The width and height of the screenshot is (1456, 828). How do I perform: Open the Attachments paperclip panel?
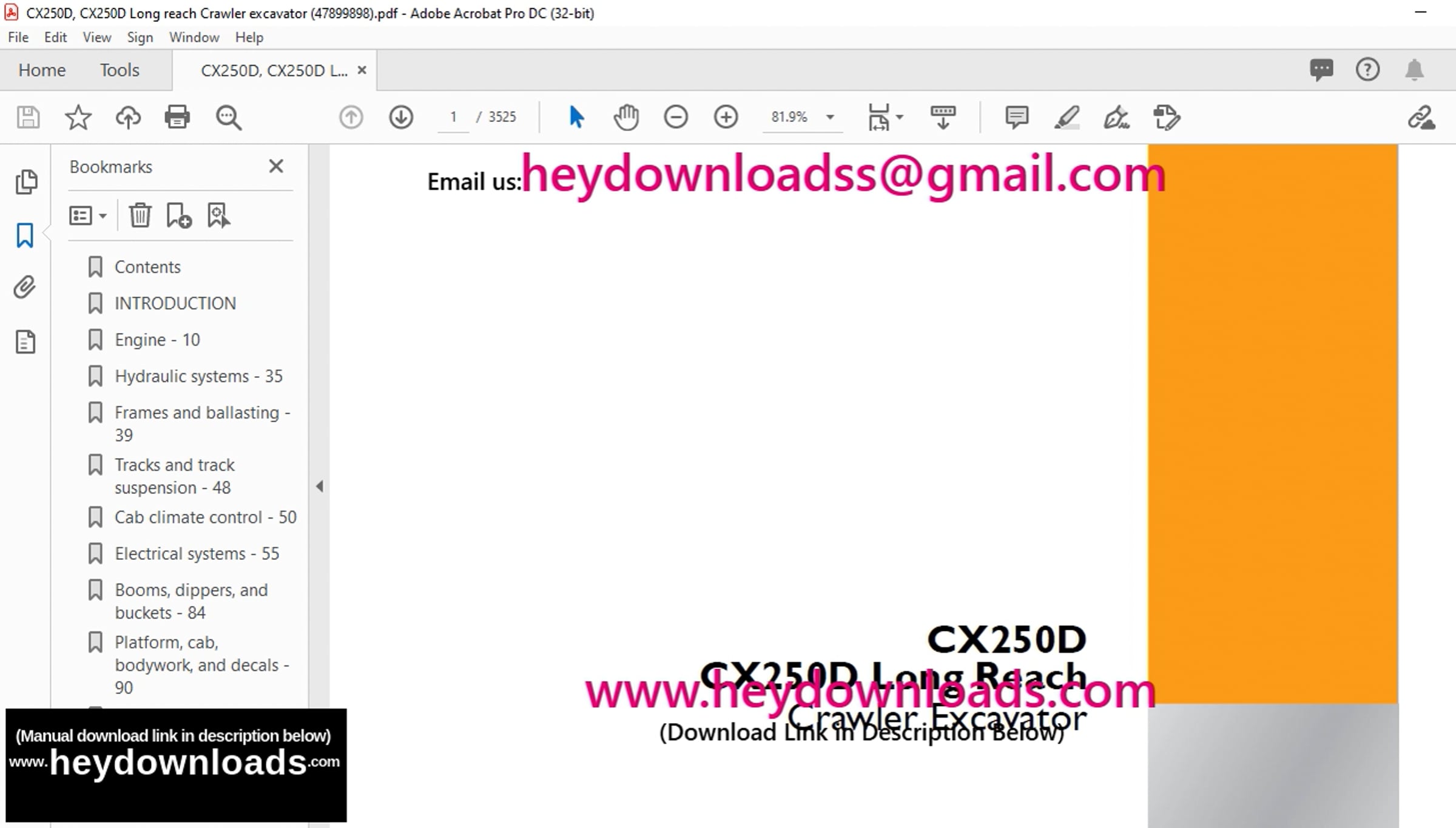pyautogui.click(x=25, y=288)
